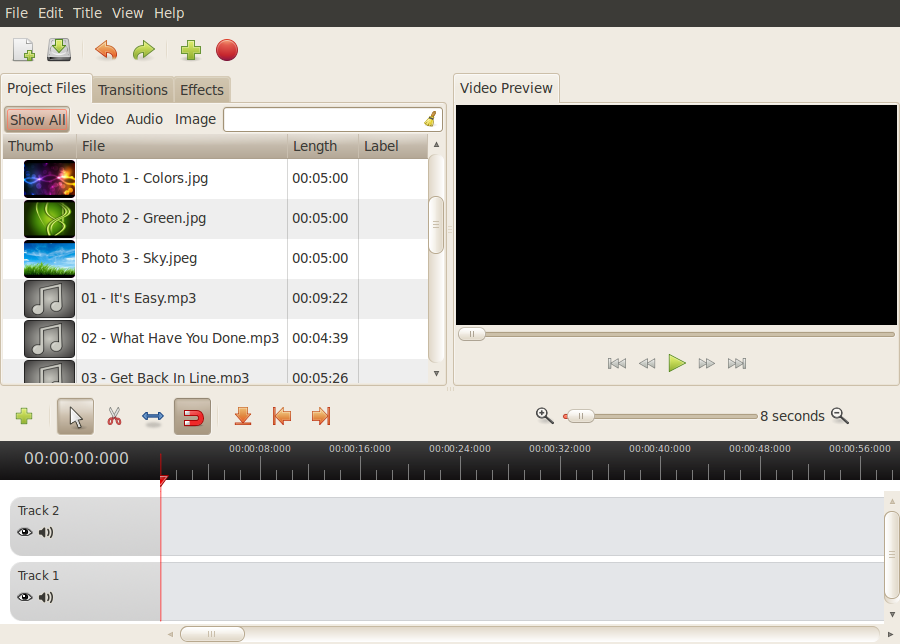Click the timeline zoom slider
Viewport: 900px width, 644px height.
pyautogui.click(x=660, y=416)
